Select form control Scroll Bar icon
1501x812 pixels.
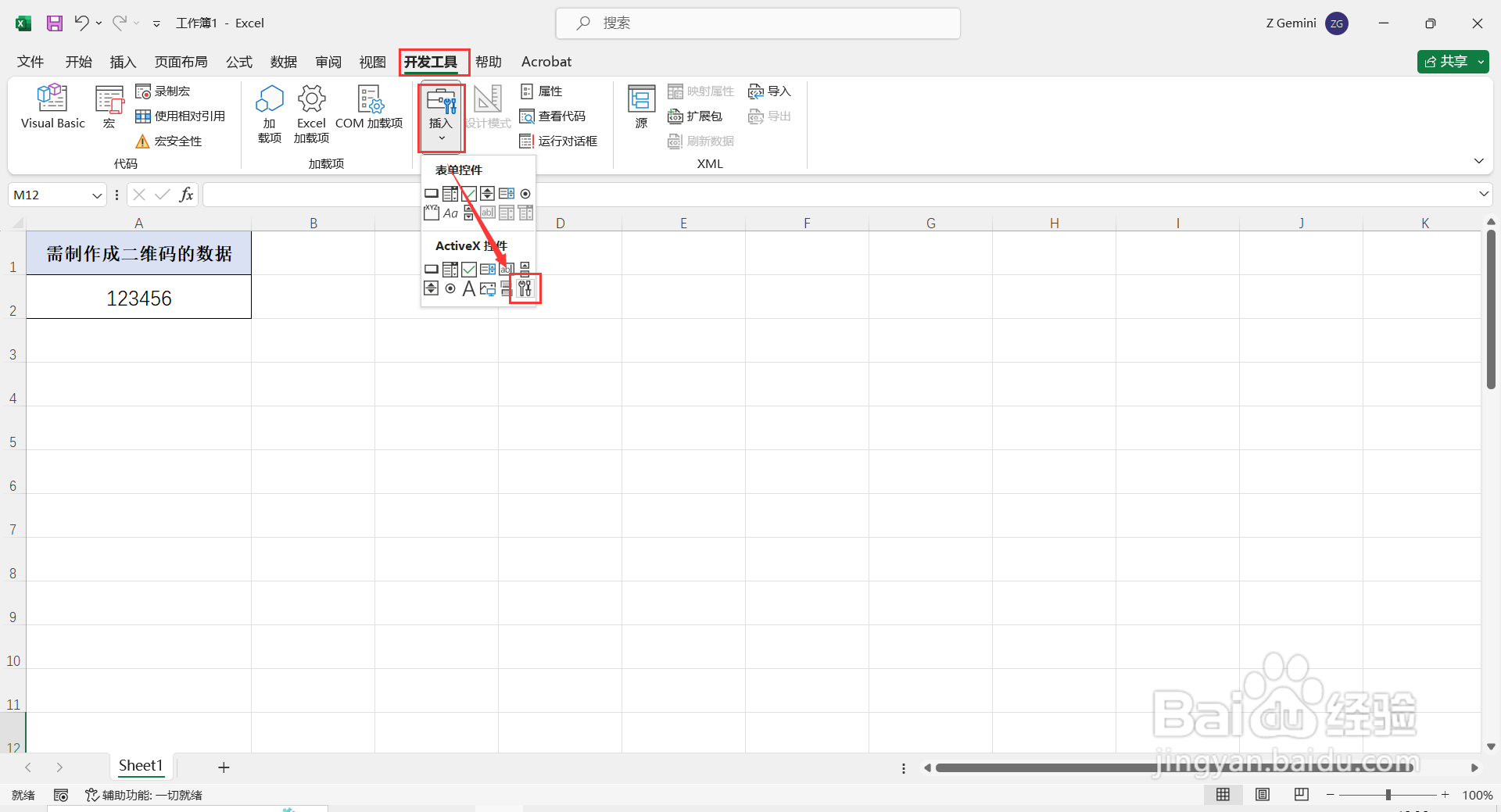click(469, 213)
